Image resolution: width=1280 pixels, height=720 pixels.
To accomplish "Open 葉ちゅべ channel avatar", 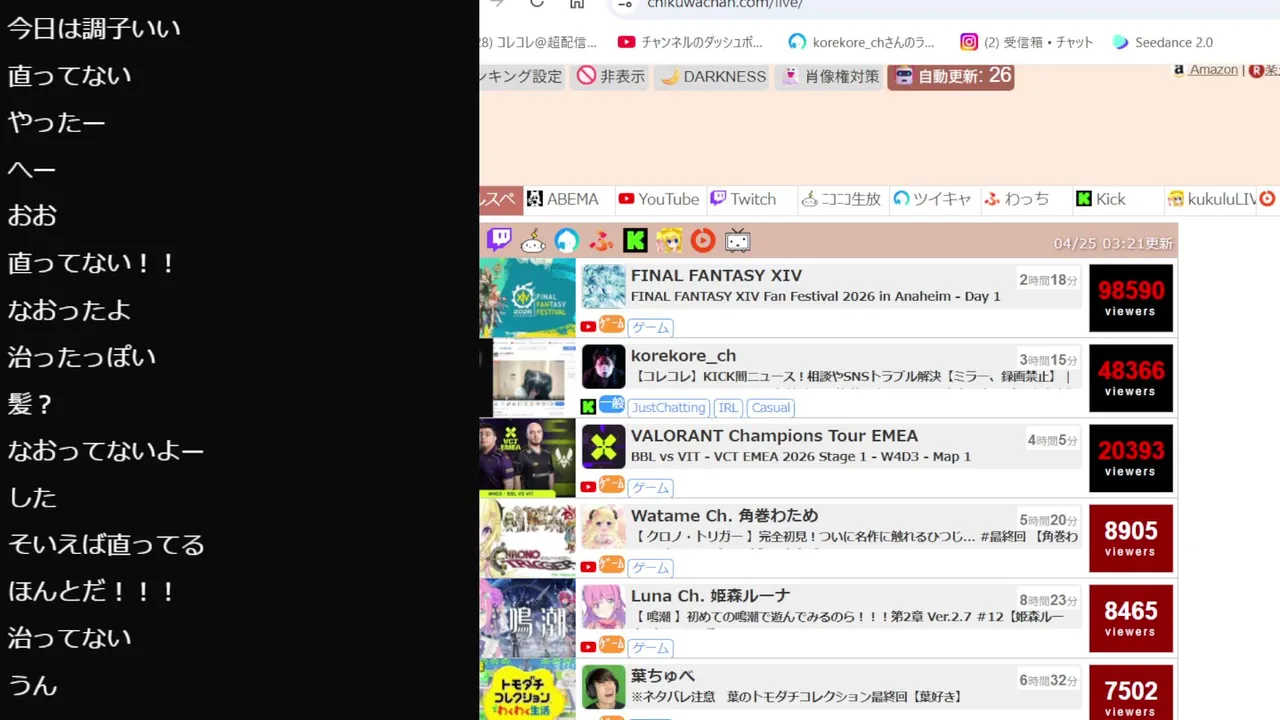I will click(x=604, y=687).
